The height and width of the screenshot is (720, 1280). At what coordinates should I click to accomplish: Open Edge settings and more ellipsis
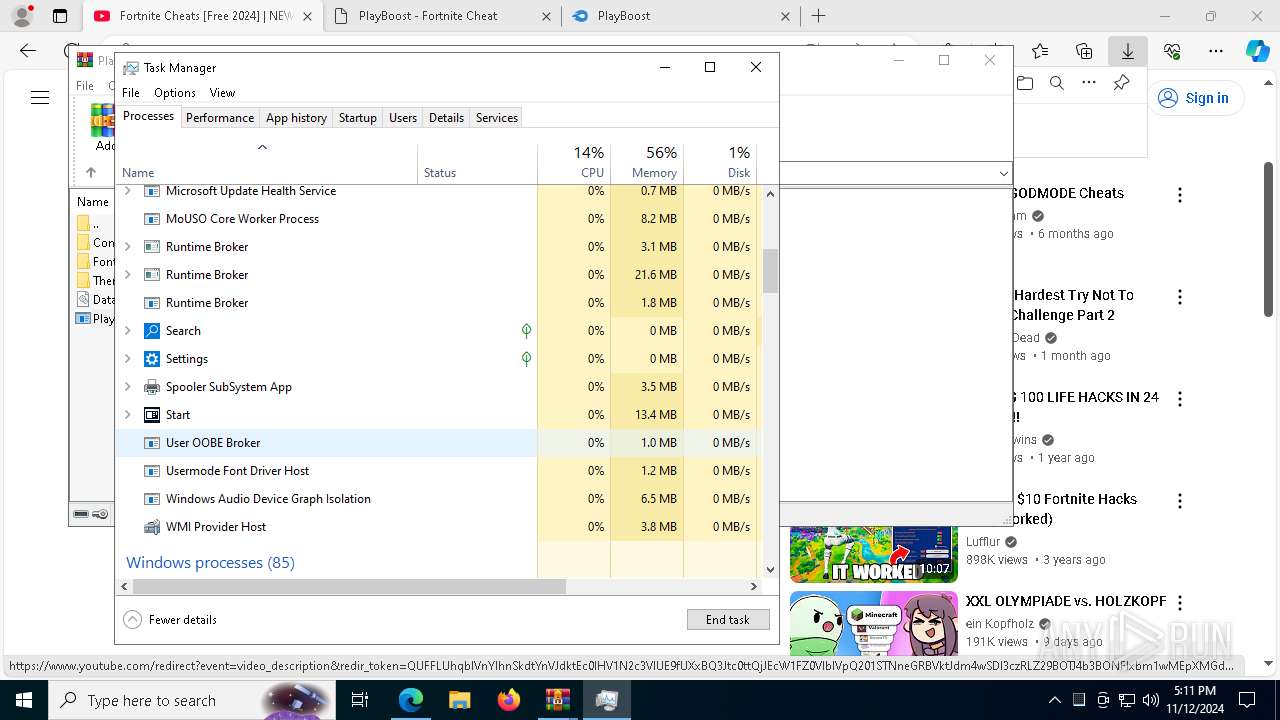[x=1216, y=51]
